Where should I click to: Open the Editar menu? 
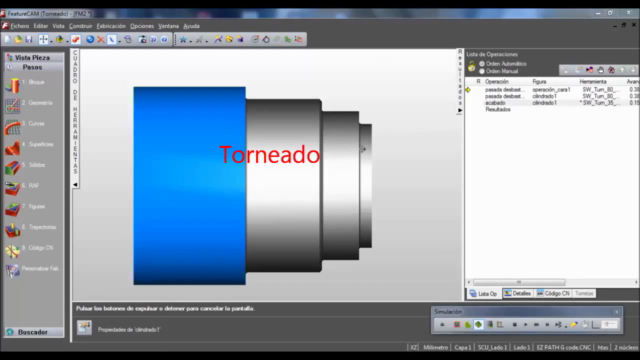[40, 26]
